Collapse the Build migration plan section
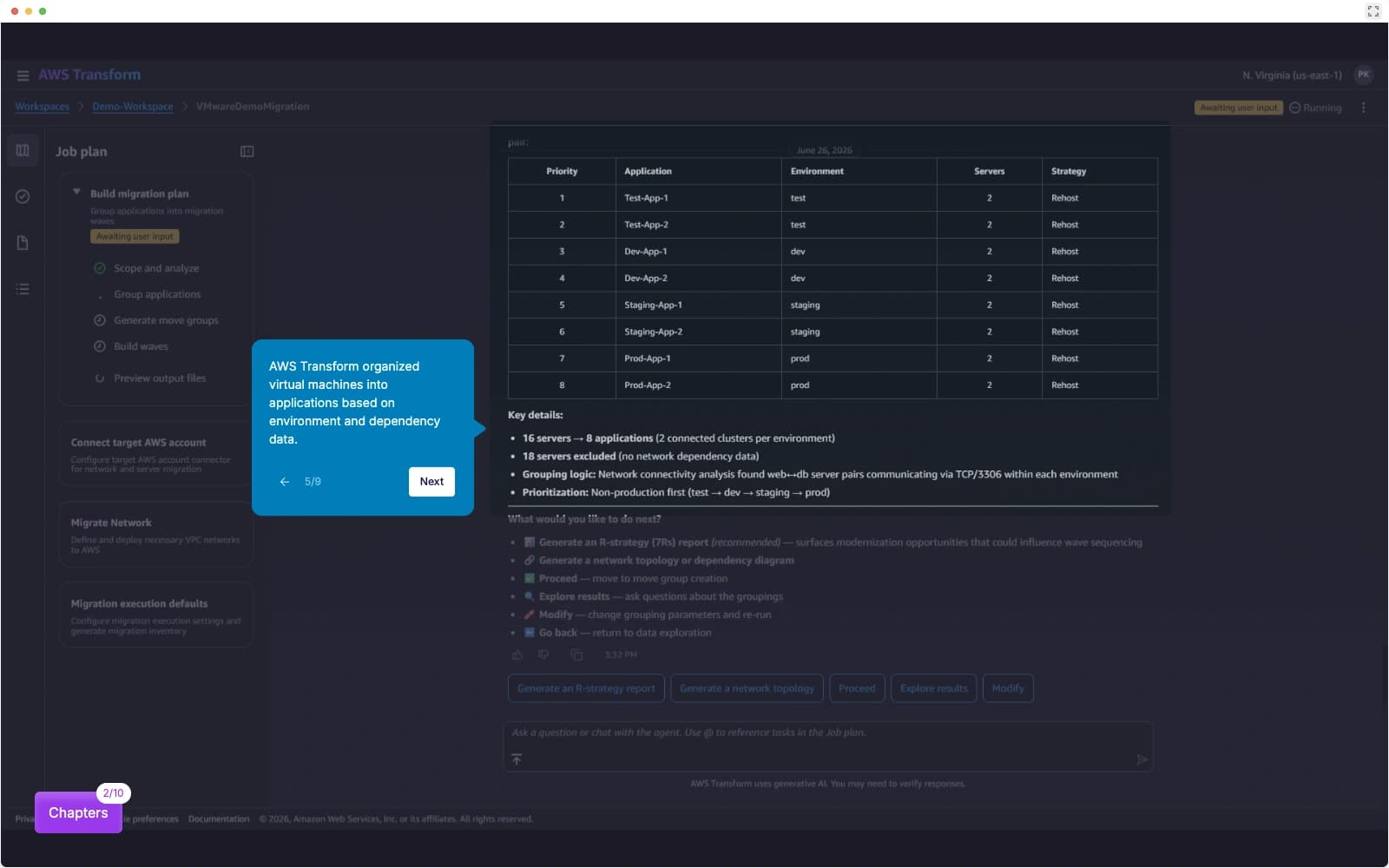This screenshot has height=868, width=1389. pos(76,192)
